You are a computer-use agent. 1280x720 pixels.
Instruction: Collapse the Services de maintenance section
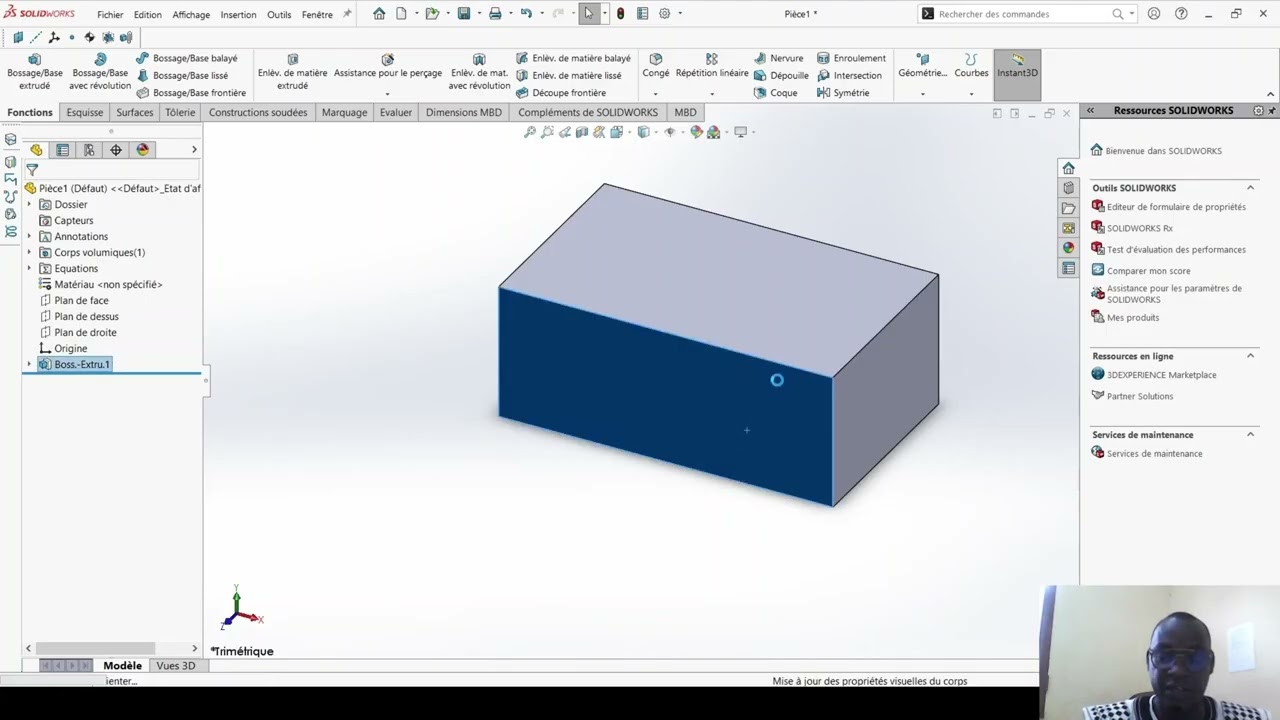coord(1250,434)
